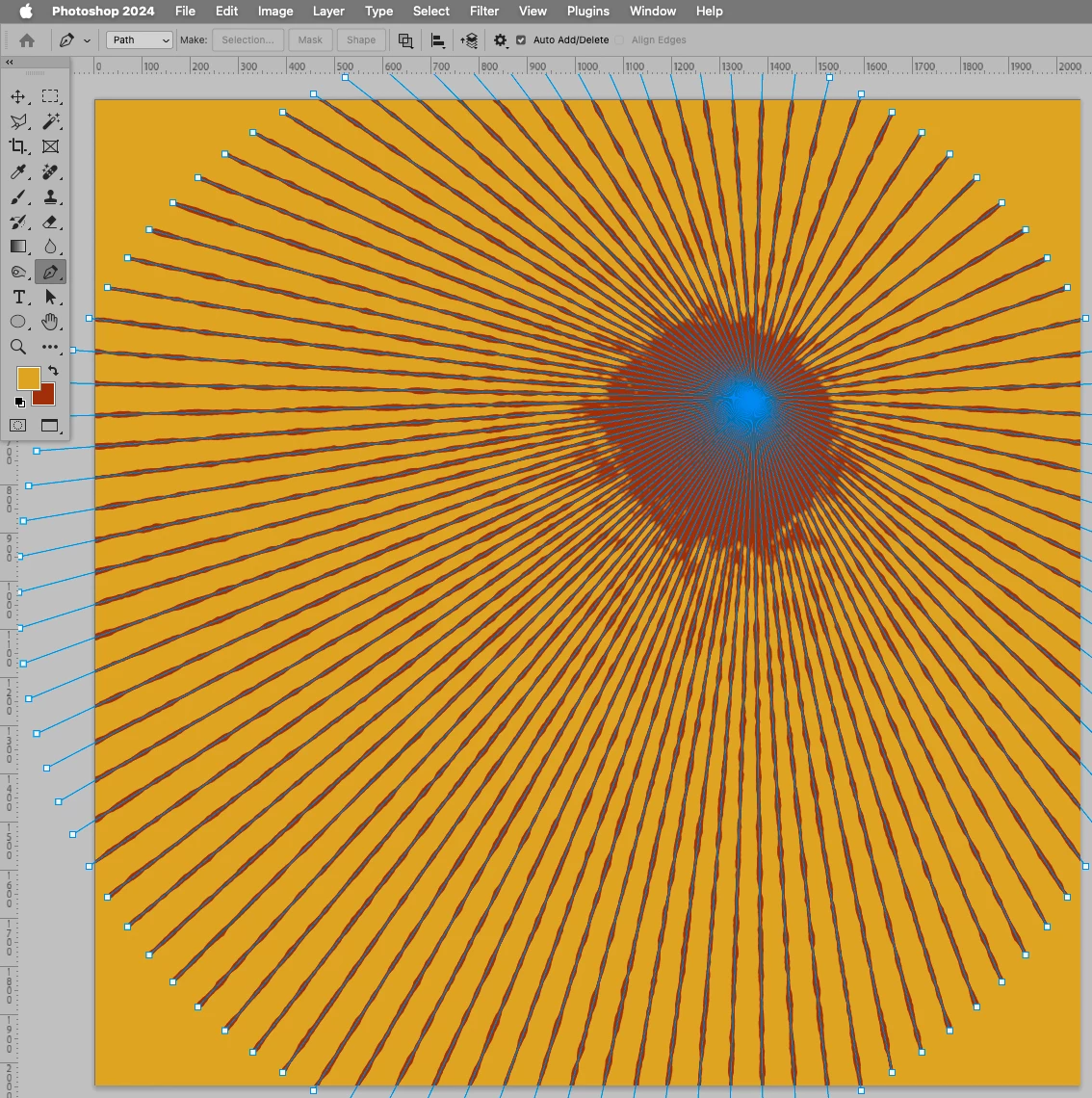This screenshot has width=1092, height=1098.
Task: Open pen tool gear settings
Action: (x=500, y=40)
